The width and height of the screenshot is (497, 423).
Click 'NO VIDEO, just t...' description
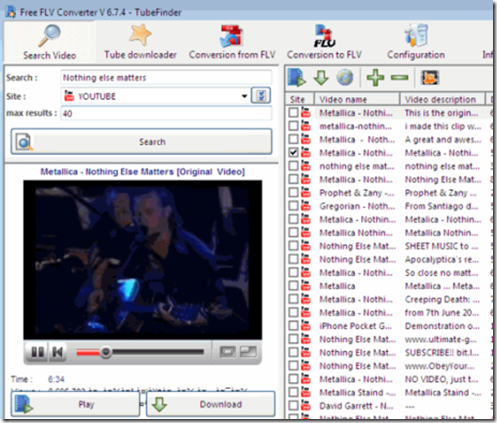pos(441,379)
